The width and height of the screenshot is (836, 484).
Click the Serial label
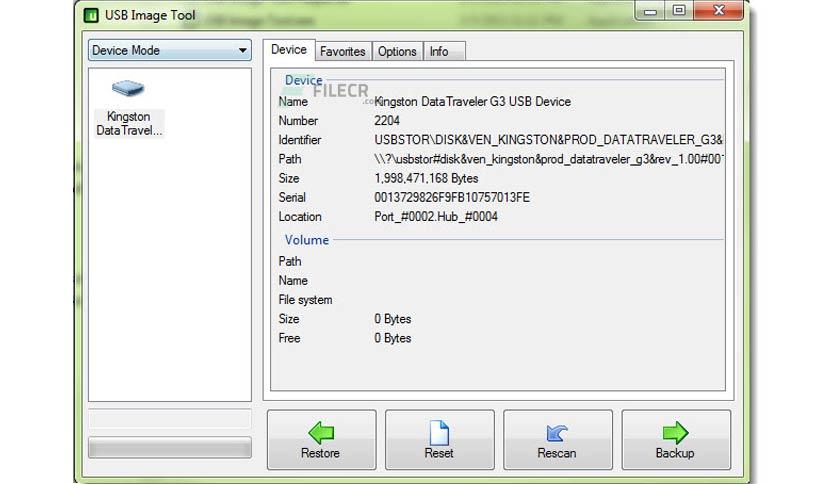[x=292, y=198]
